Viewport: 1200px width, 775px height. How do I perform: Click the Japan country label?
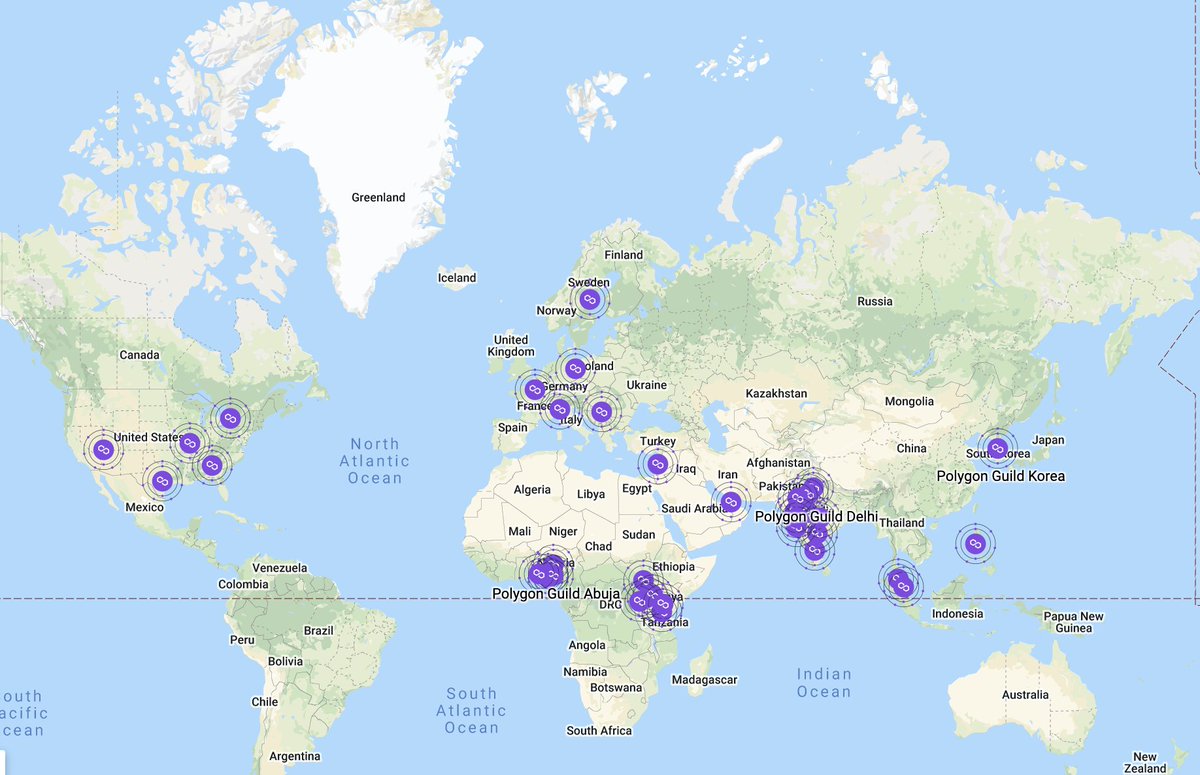[1048, 440]
